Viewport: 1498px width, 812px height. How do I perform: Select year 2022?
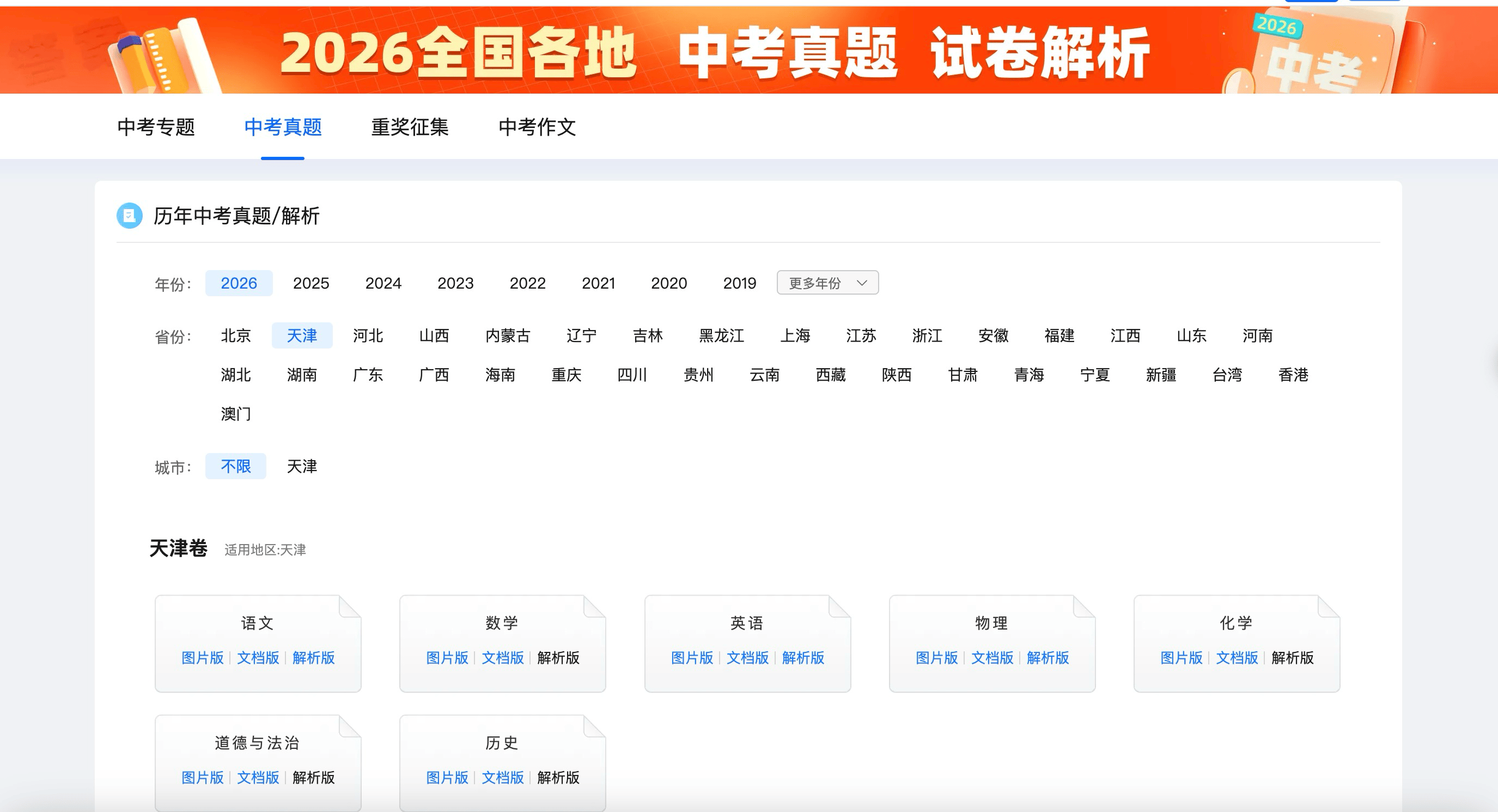(527, 283)
